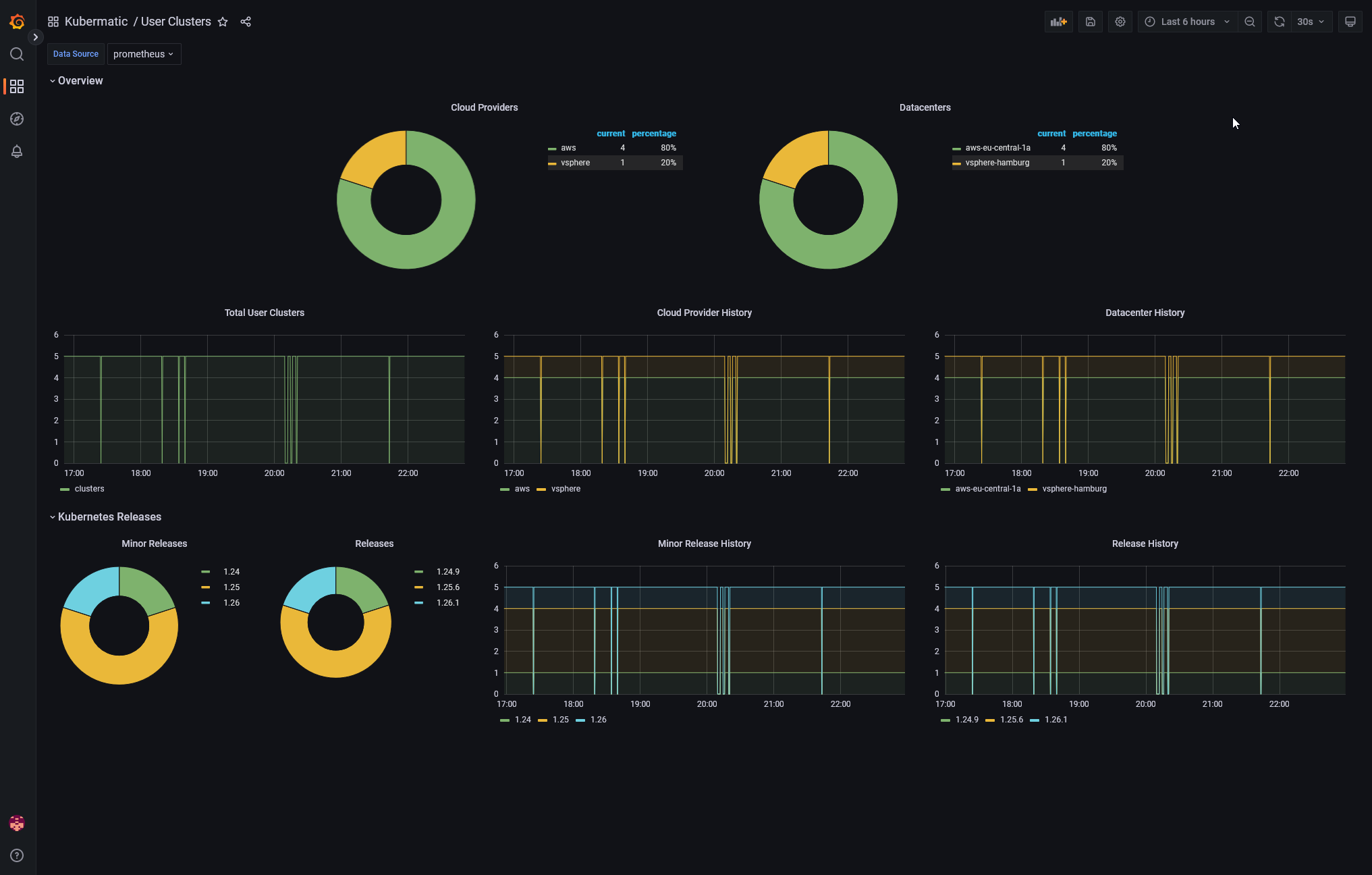Star the User Clusters dashboard
Viewport: 1372px width, 875px height.
coord(223,22)
